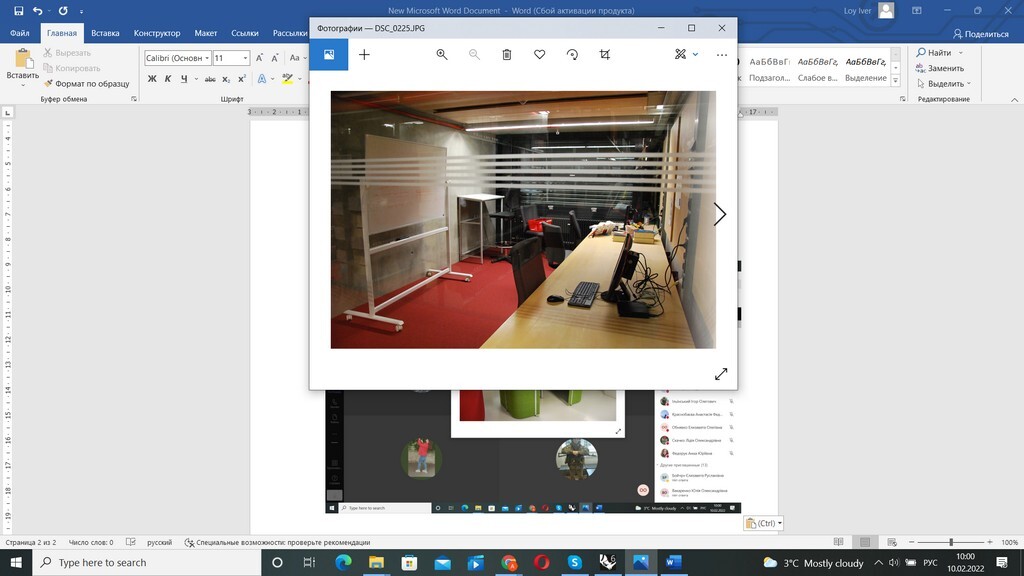Click the zoom in magnifier in Photos
1024x576 pixels.
click(441, 55)
